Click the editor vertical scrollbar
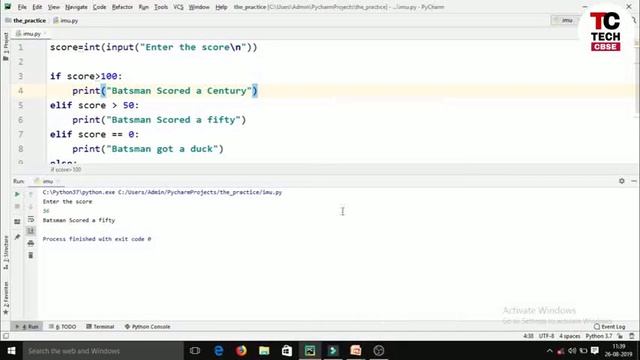Viewport: 640px width, 360px height. (637, 78)
